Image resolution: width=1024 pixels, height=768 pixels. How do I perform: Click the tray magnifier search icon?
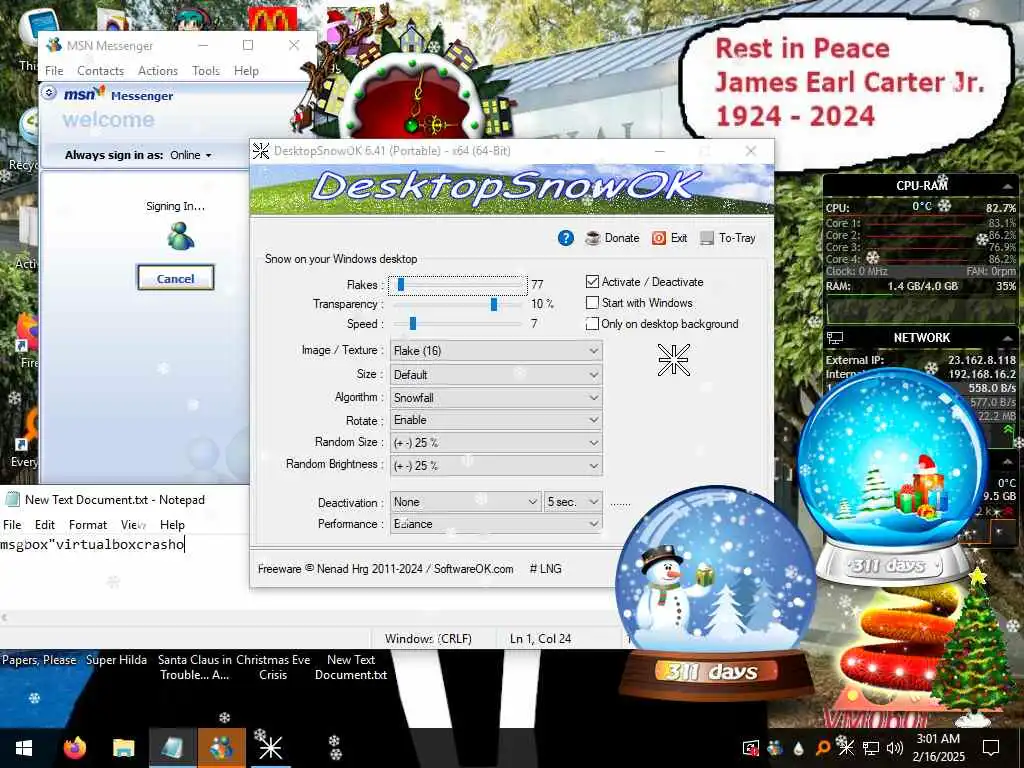pyautogui.click(x=823, y=748)
